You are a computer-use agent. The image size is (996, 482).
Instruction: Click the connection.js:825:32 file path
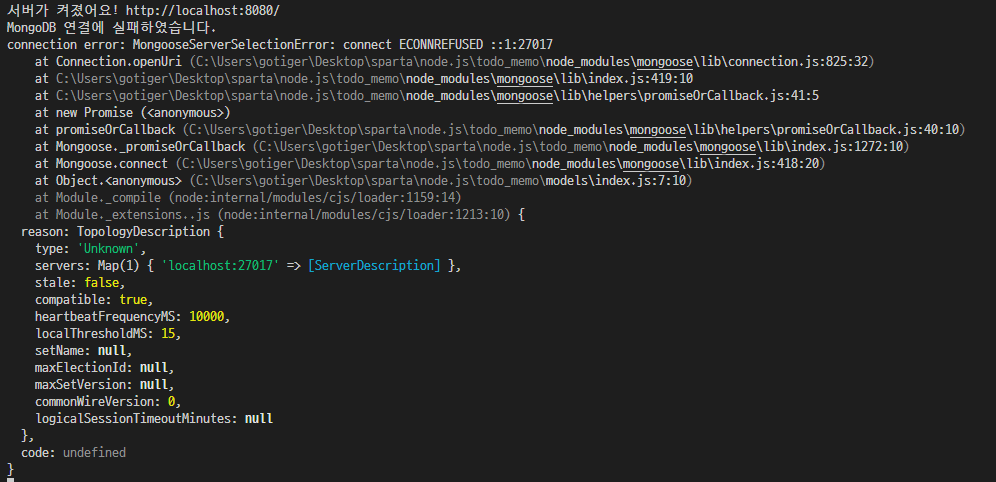(x=532, y=62)
